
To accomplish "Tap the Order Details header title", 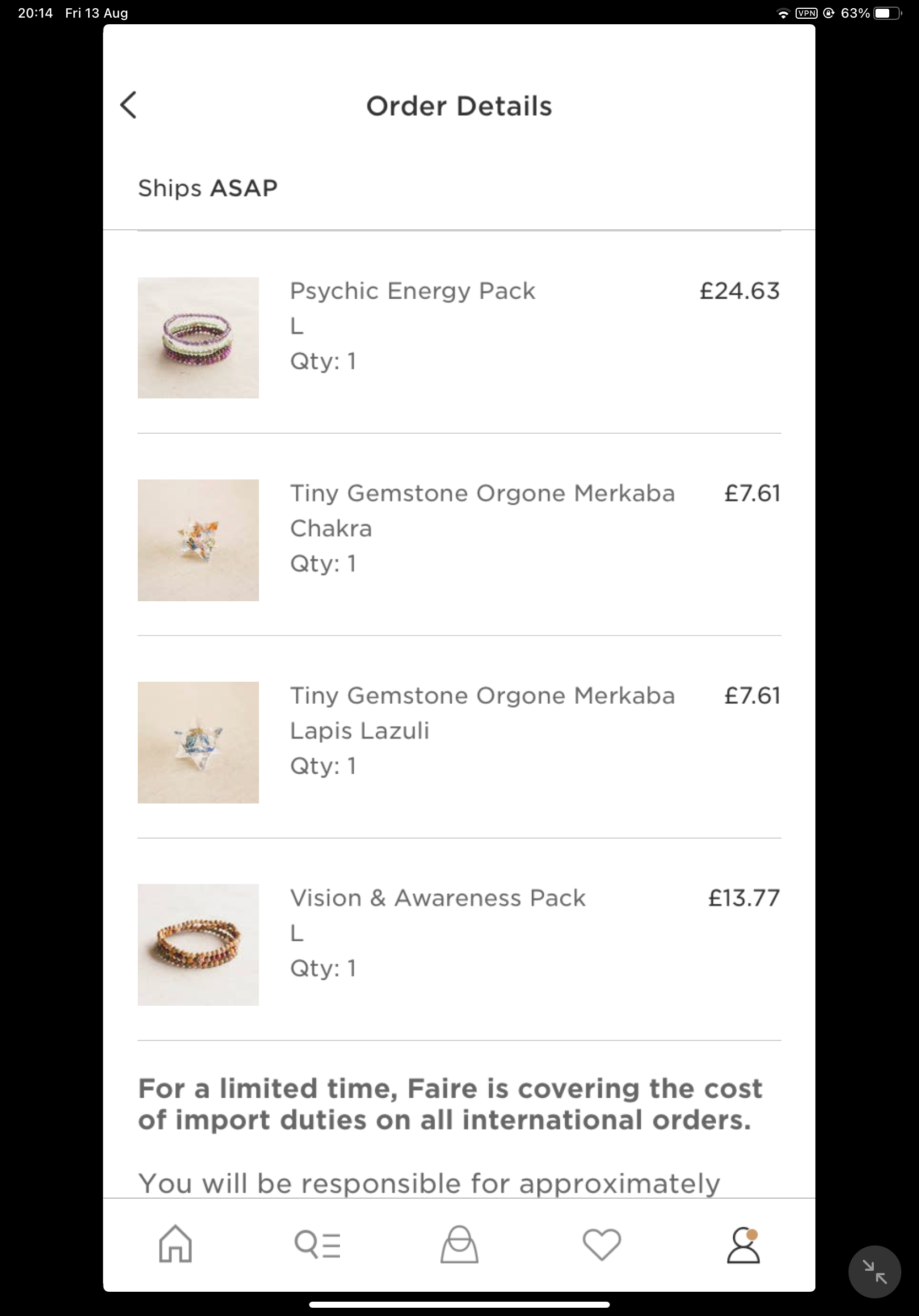I will point(459,106).
